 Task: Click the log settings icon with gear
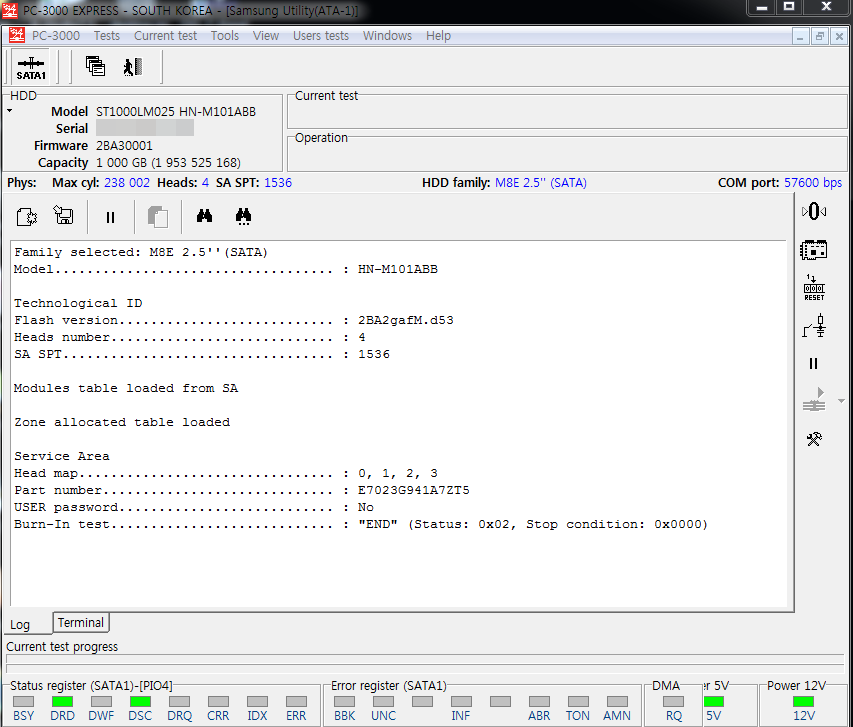[26, 217]
